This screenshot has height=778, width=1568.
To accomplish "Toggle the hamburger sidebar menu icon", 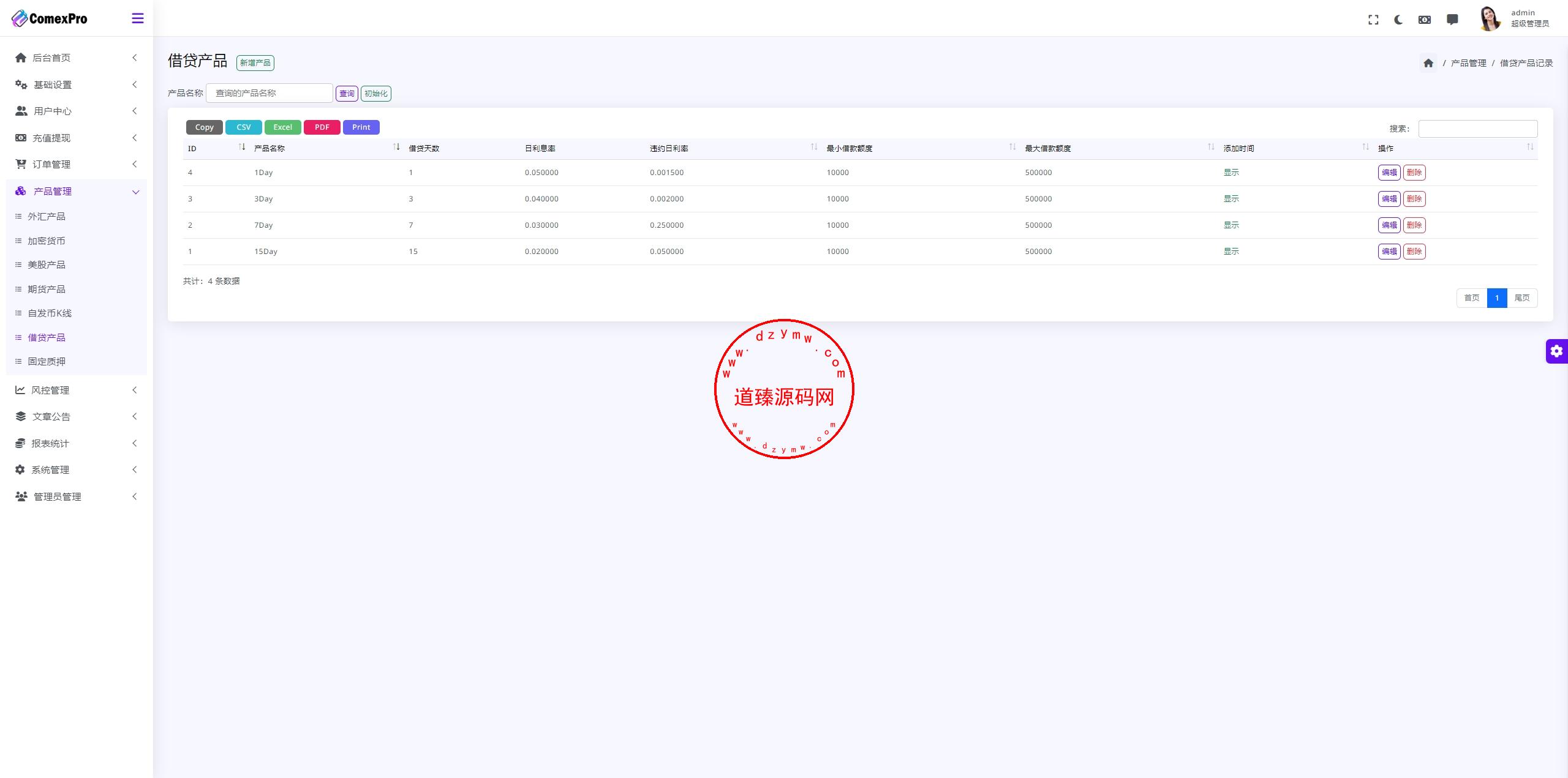I will [138, 18].
